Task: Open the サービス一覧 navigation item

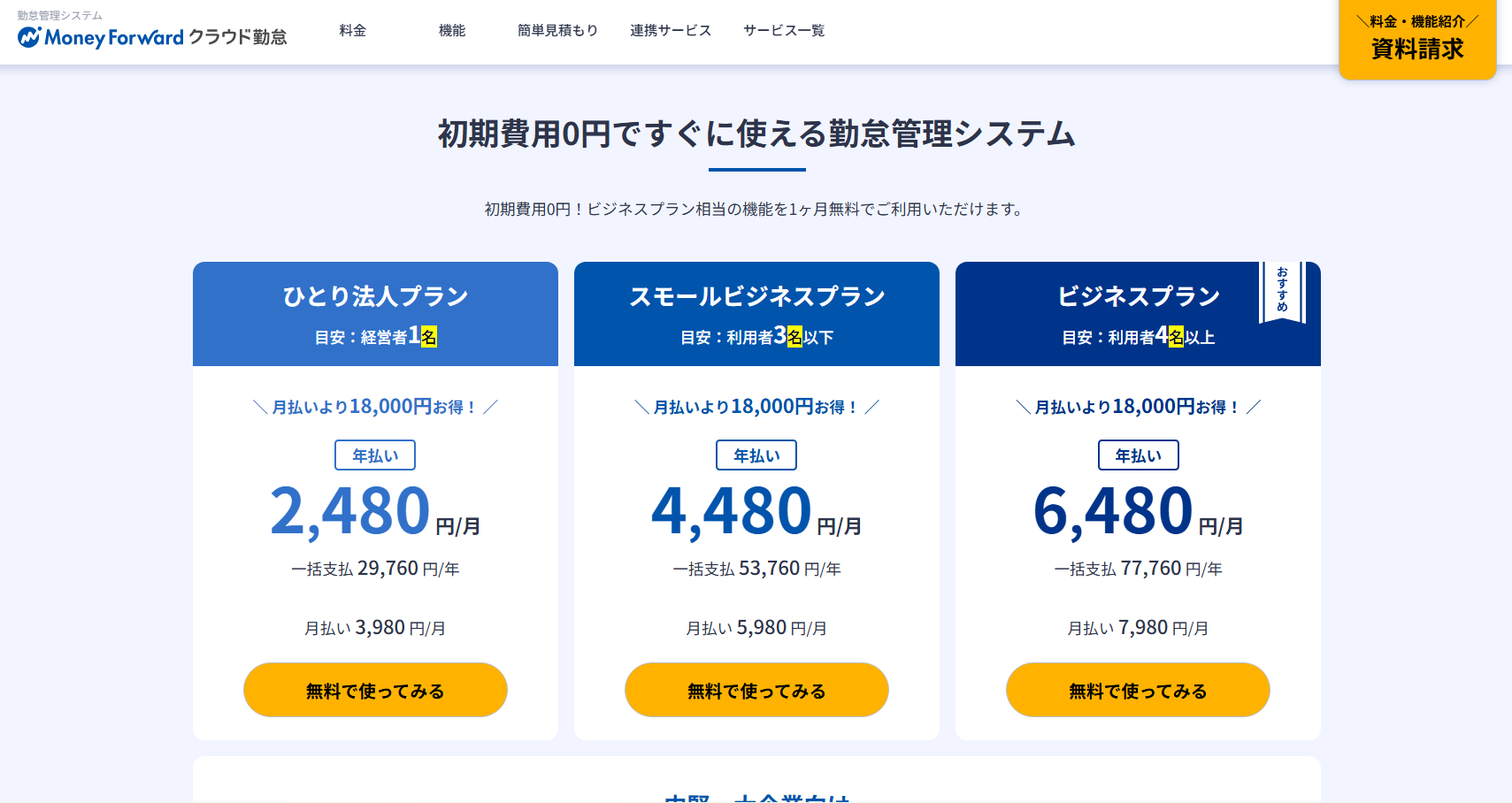Action: click(x=783, y=29)
